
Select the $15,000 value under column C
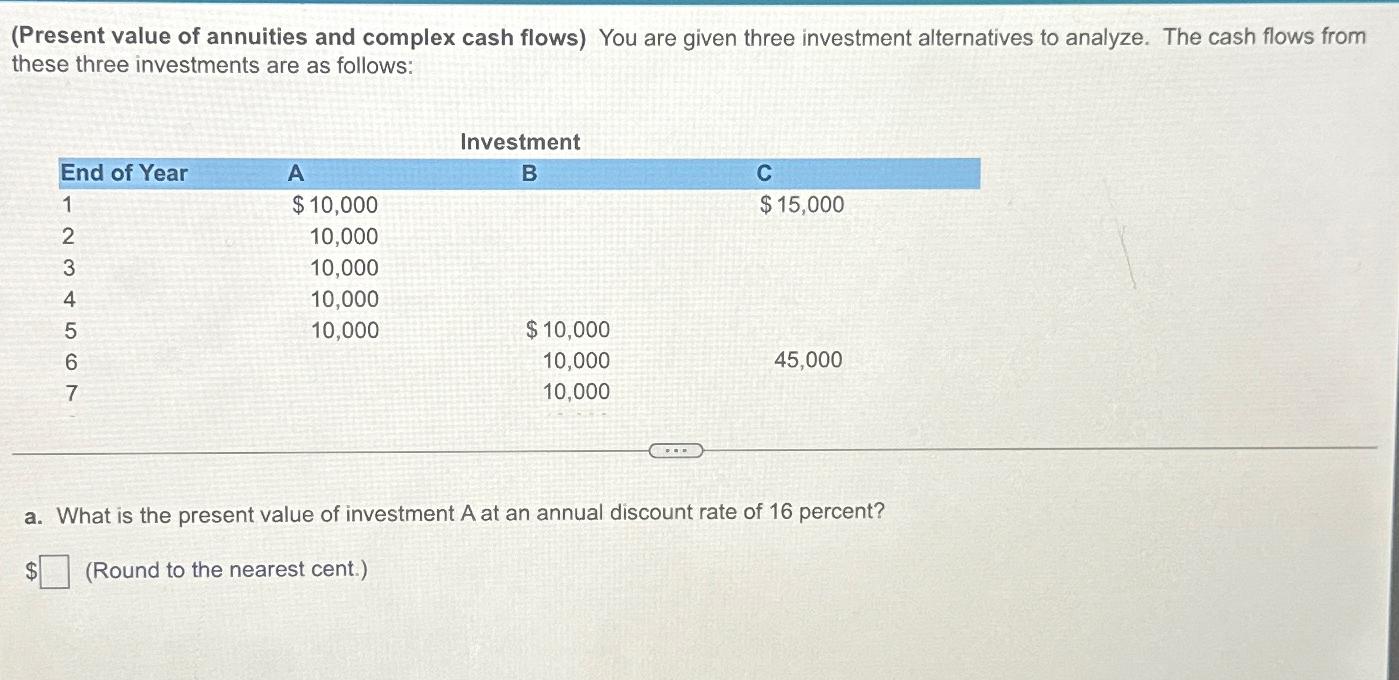801,204
